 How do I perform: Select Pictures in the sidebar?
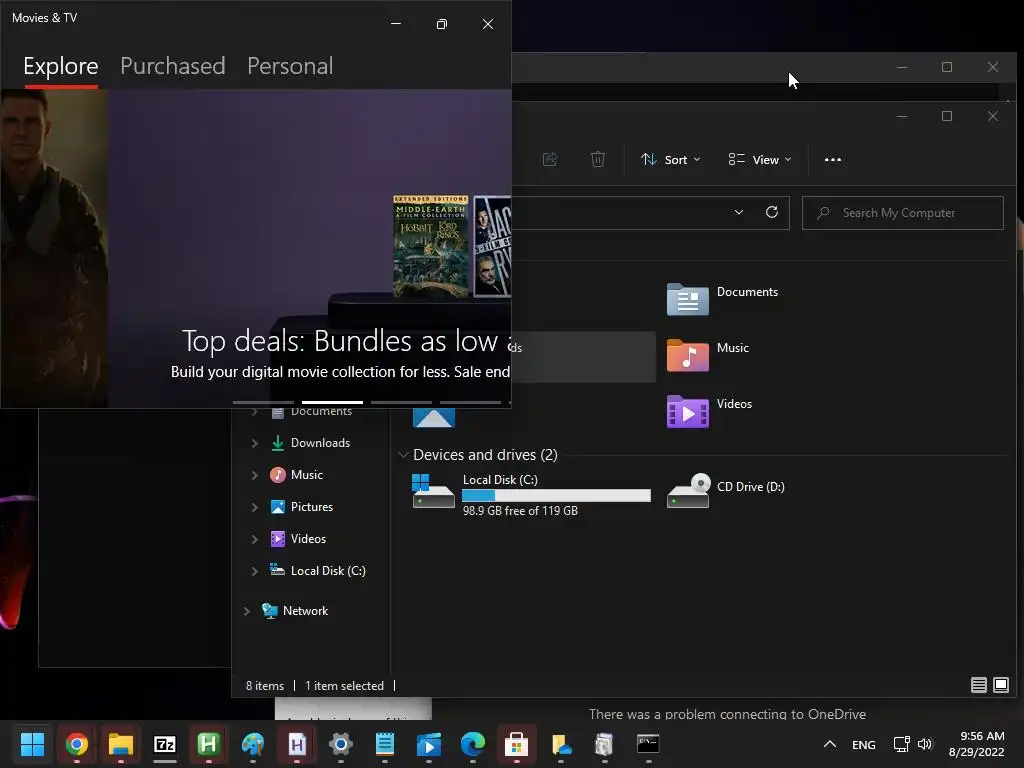point(302,507)
